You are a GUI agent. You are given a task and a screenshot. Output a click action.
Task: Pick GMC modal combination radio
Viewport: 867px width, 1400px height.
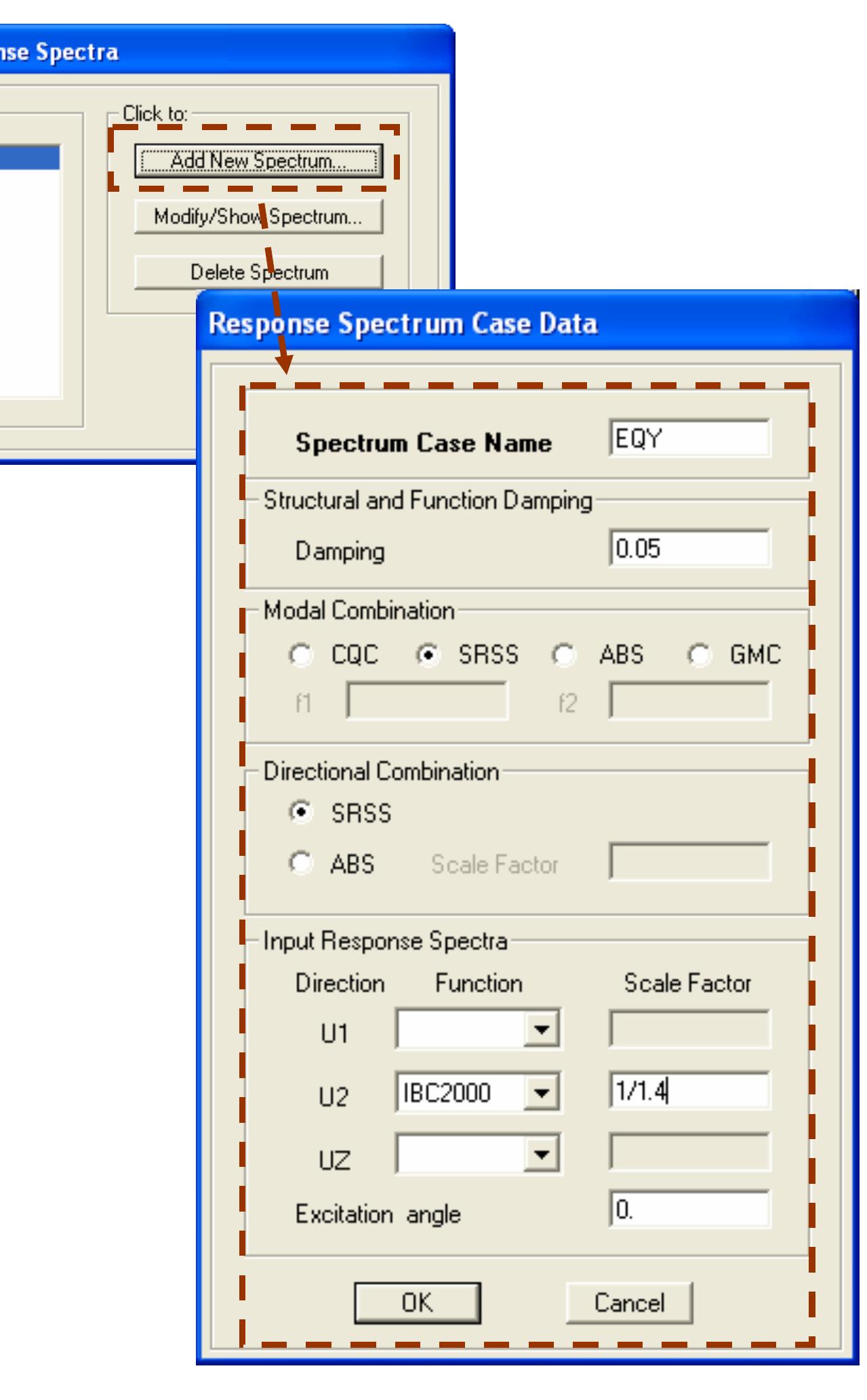point(698,655)
